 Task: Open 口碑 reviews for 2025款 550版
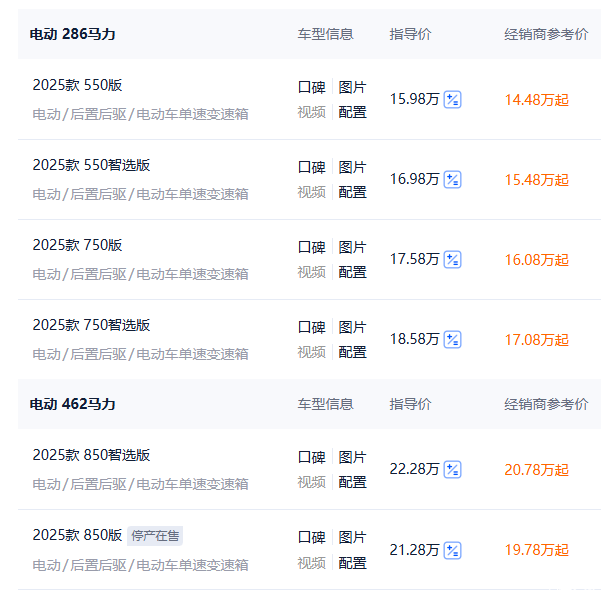click(311, 87)
